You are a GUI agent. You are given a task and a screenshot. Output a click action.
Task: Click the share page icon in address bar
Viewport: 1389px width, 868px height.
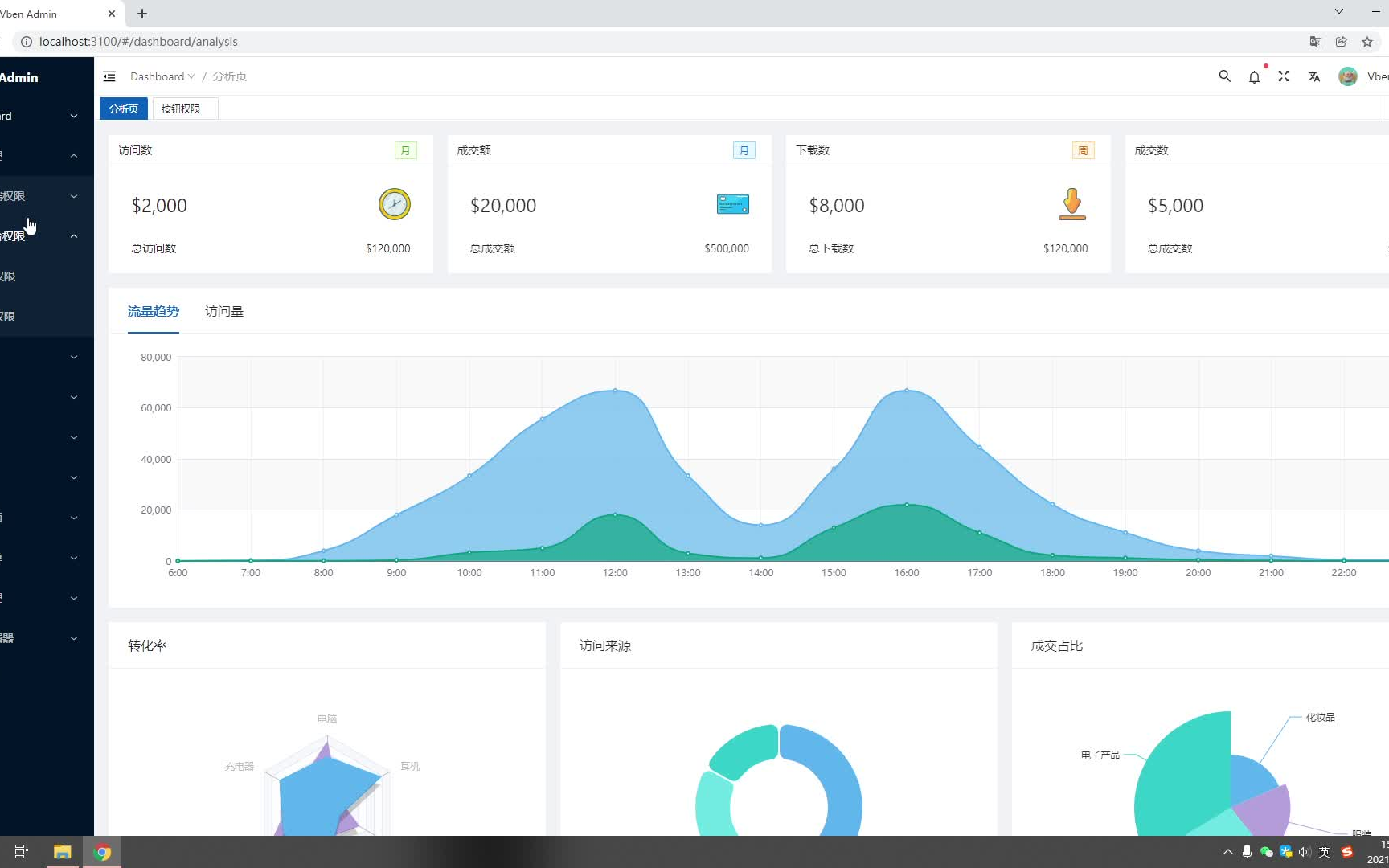(x=1342, y=42)
